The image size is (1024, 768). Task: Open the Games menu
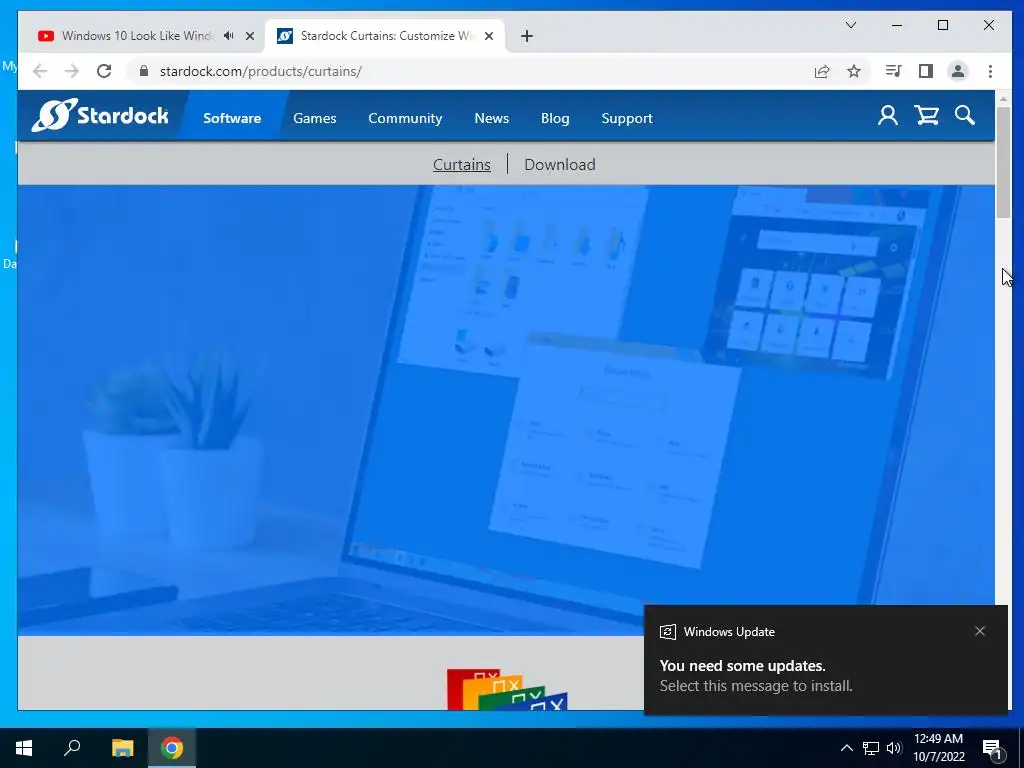point(315,118)
